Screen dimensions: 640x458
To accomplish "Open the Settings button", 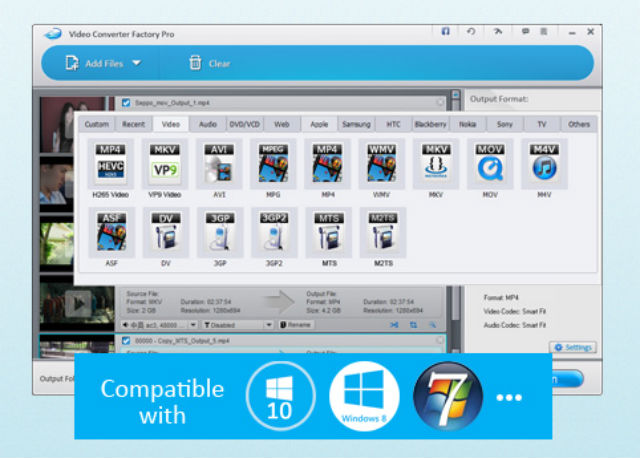I will (x=573, y=347).
